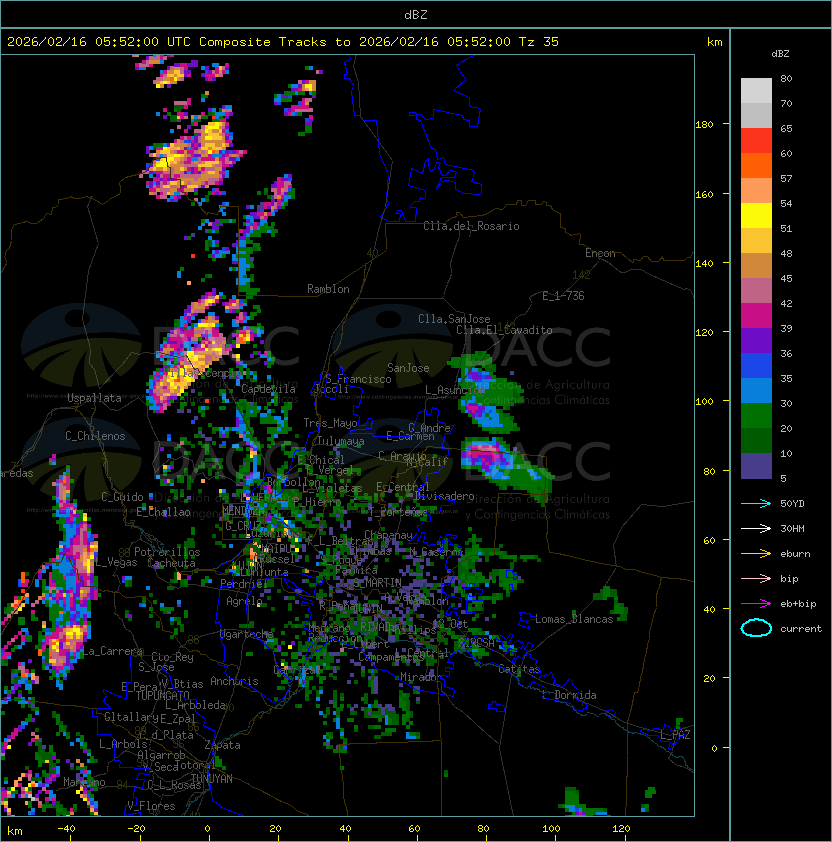Pick the dark orange legend swatch

(x=756, y=165)
